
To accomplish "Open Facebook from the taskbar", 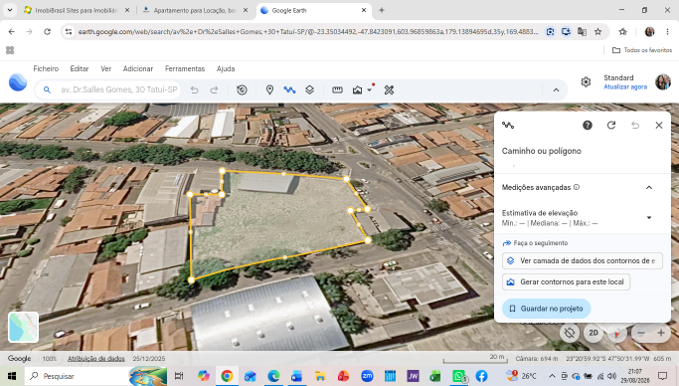I will tap(481, 376).
